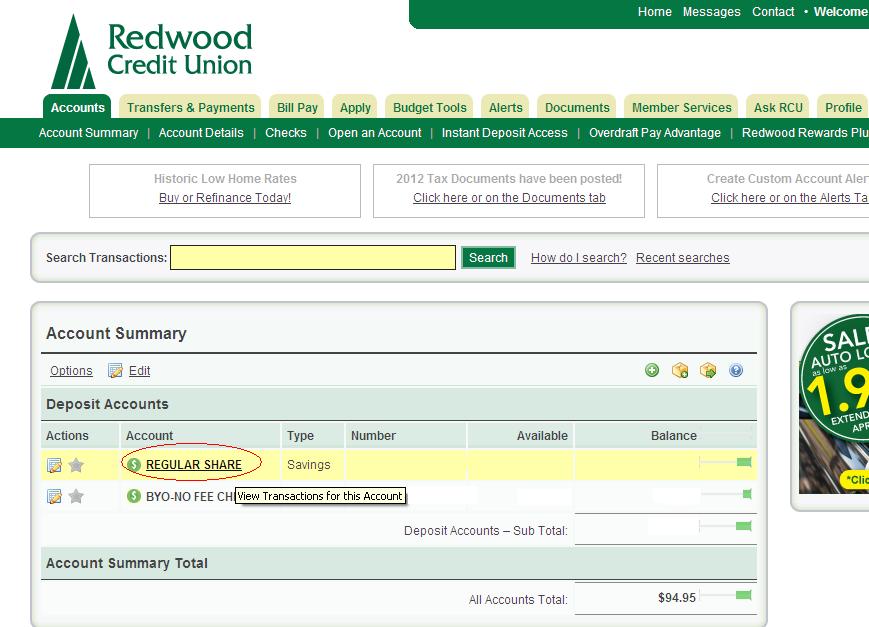Open Messages in the top bar
869x627 pixels.
pos(711,12)
